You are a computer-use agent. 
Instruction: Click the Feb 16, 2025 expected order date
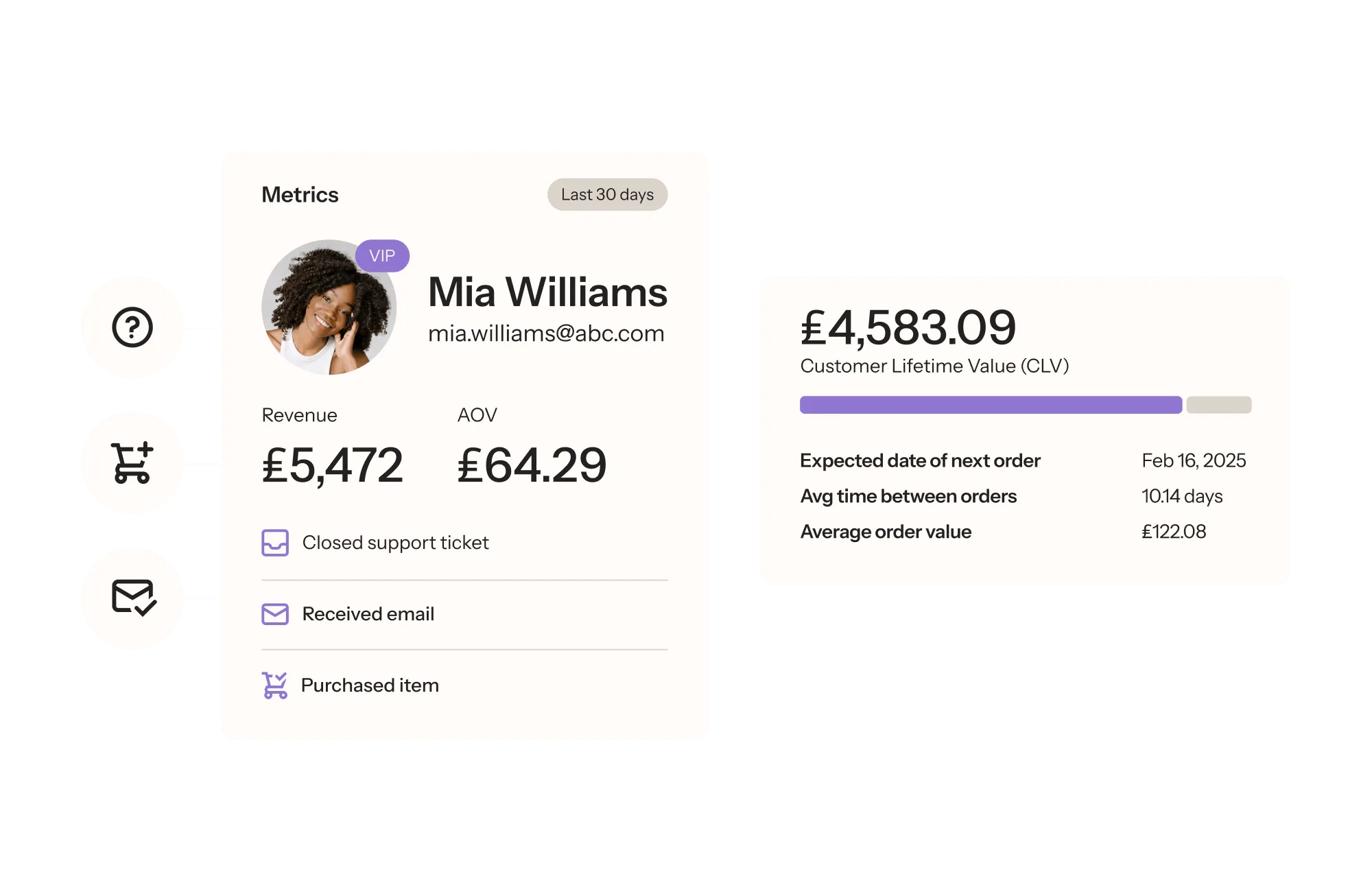coord(1194,460)
